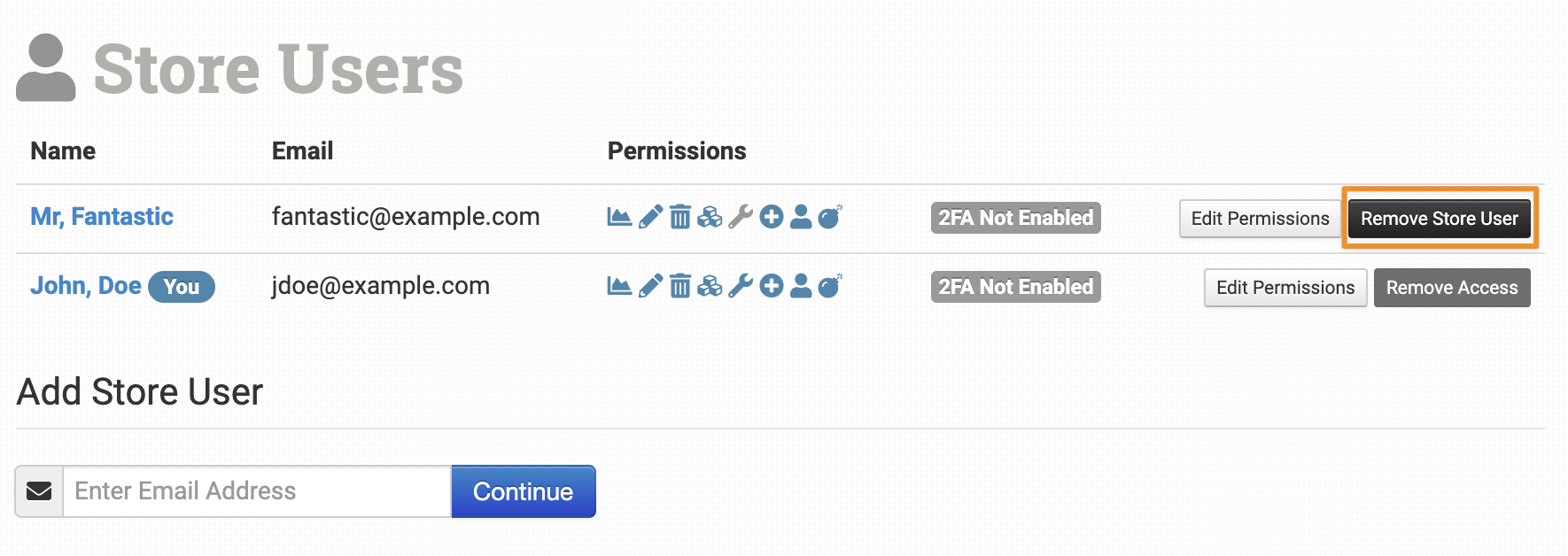1568x556 pixels.
Task: Click the plus circle icon in Mr, Fantastic's row
Action: click(772, 217)
